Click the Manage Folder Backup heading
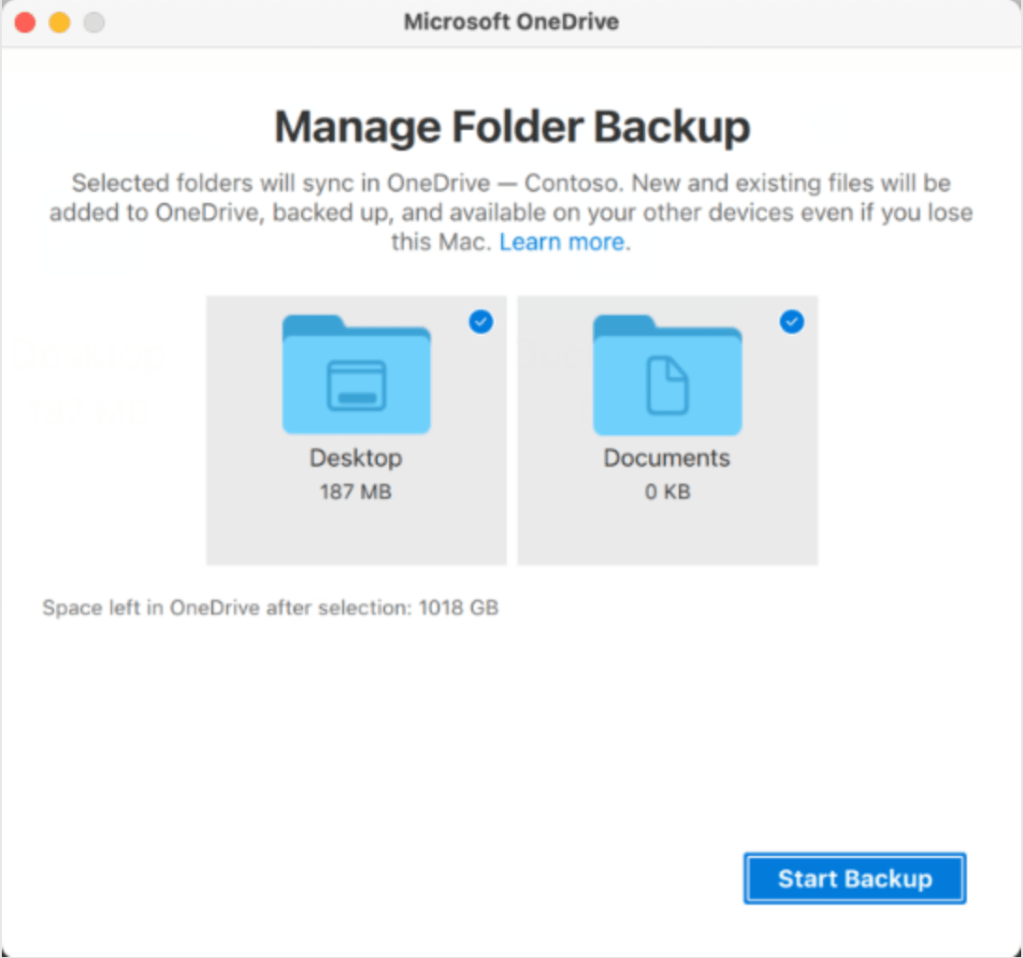The width and height of the screenshot is (1023, 958). 512,128
